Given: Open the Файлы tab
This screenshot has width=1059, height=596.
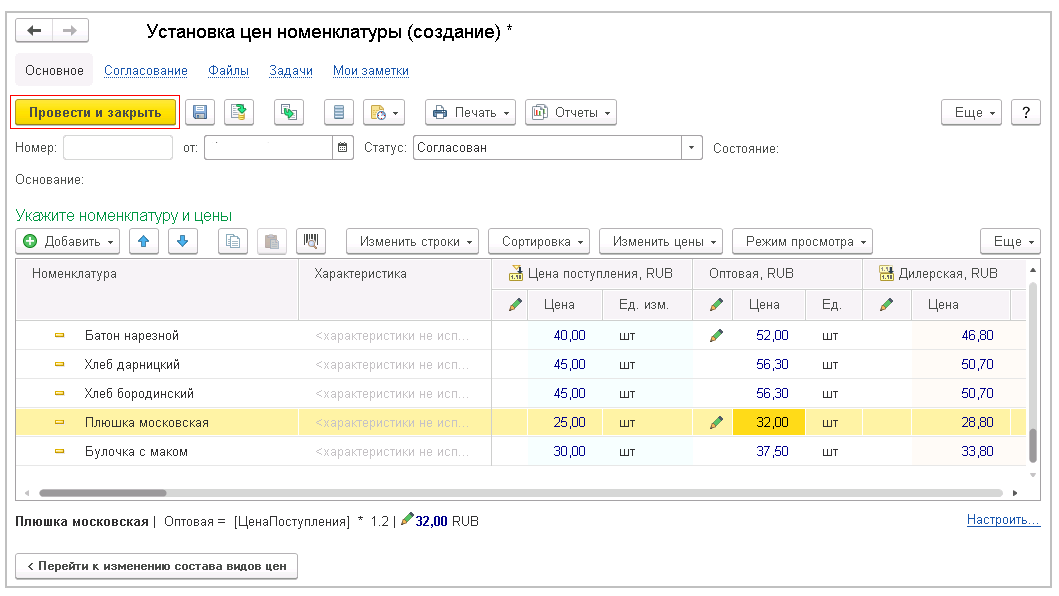Looking at the screenshot, I should pyautogui.click(x=228, y=70).
